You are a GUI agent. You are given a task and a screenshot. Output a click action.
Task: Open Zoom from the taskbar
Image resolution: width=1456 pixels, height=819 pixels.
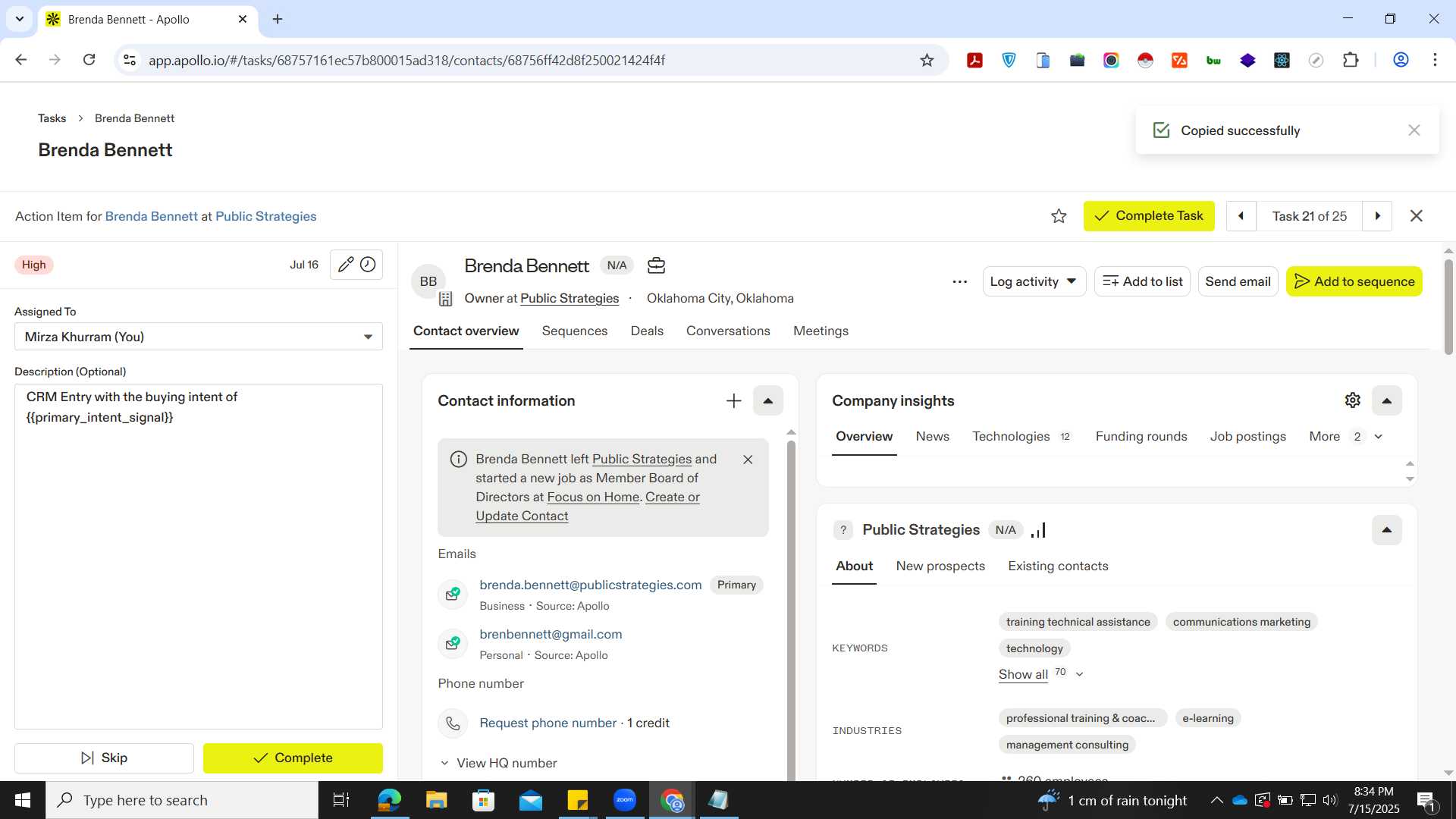tap(624, 800)
